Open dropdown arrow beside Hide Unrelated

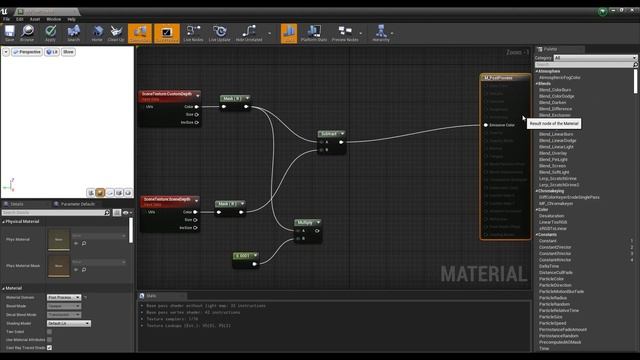coord(269,33)
